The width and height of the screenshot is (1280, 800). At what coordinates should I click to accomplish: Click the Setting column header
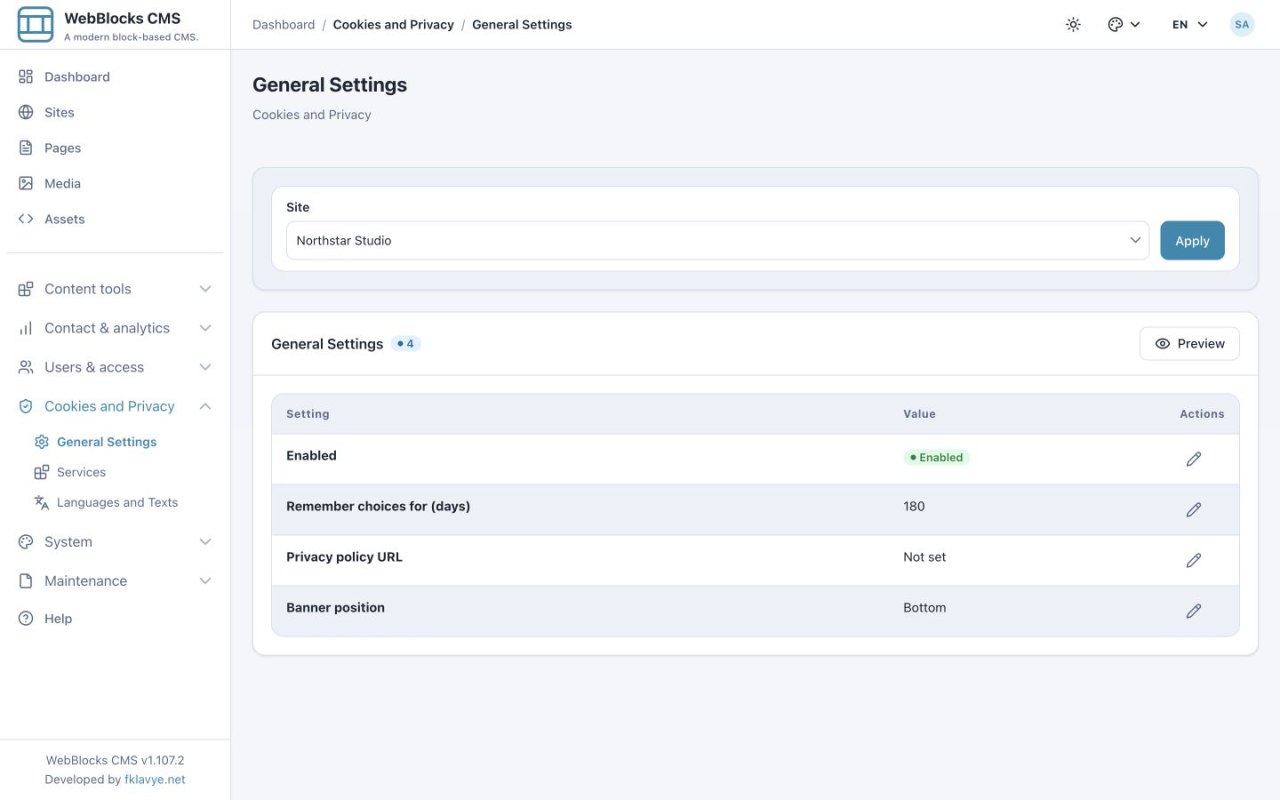coord(308,414)
